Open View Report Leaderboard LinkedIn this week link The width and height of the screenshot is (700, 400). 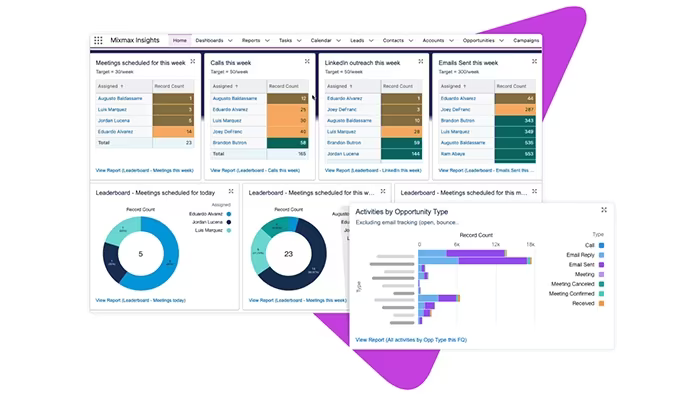(x=373, y=171)
